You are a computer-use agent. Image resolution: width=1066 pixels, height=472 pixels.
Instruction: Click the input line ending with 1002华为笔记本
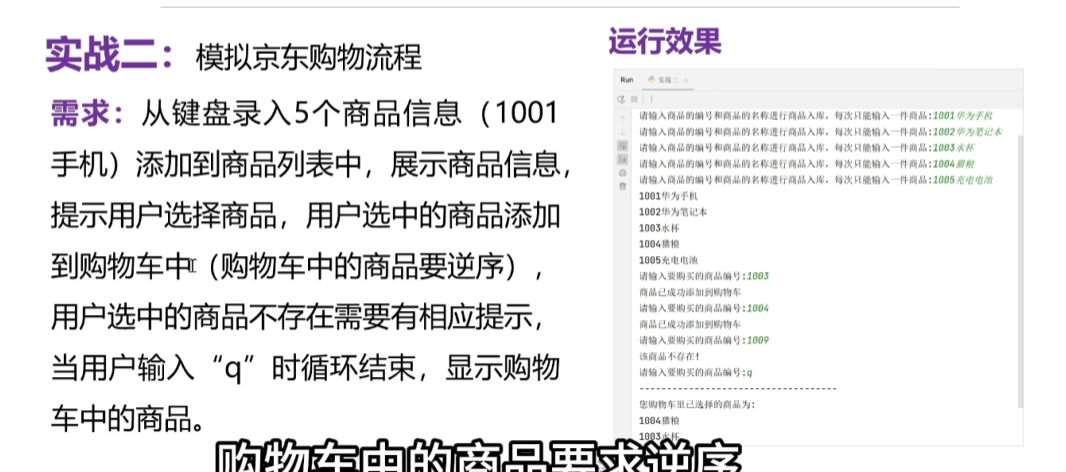point(820,131)
